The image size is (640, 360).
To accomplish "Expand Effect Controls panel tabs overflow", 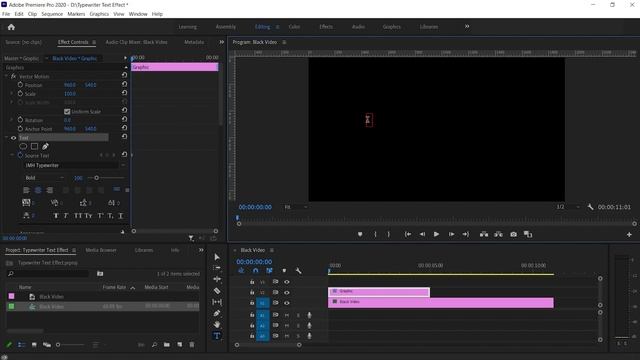I will click(221, 42).
